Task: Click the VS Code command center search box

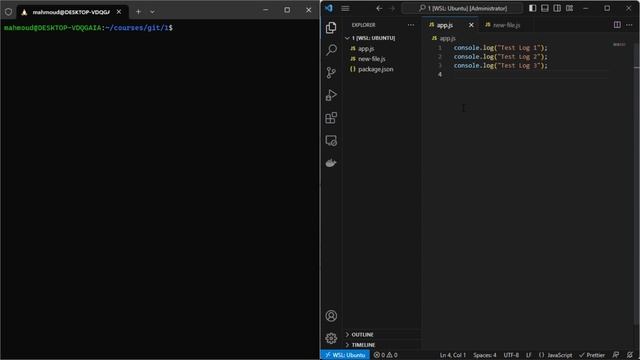Action: [x=462, y=8]
